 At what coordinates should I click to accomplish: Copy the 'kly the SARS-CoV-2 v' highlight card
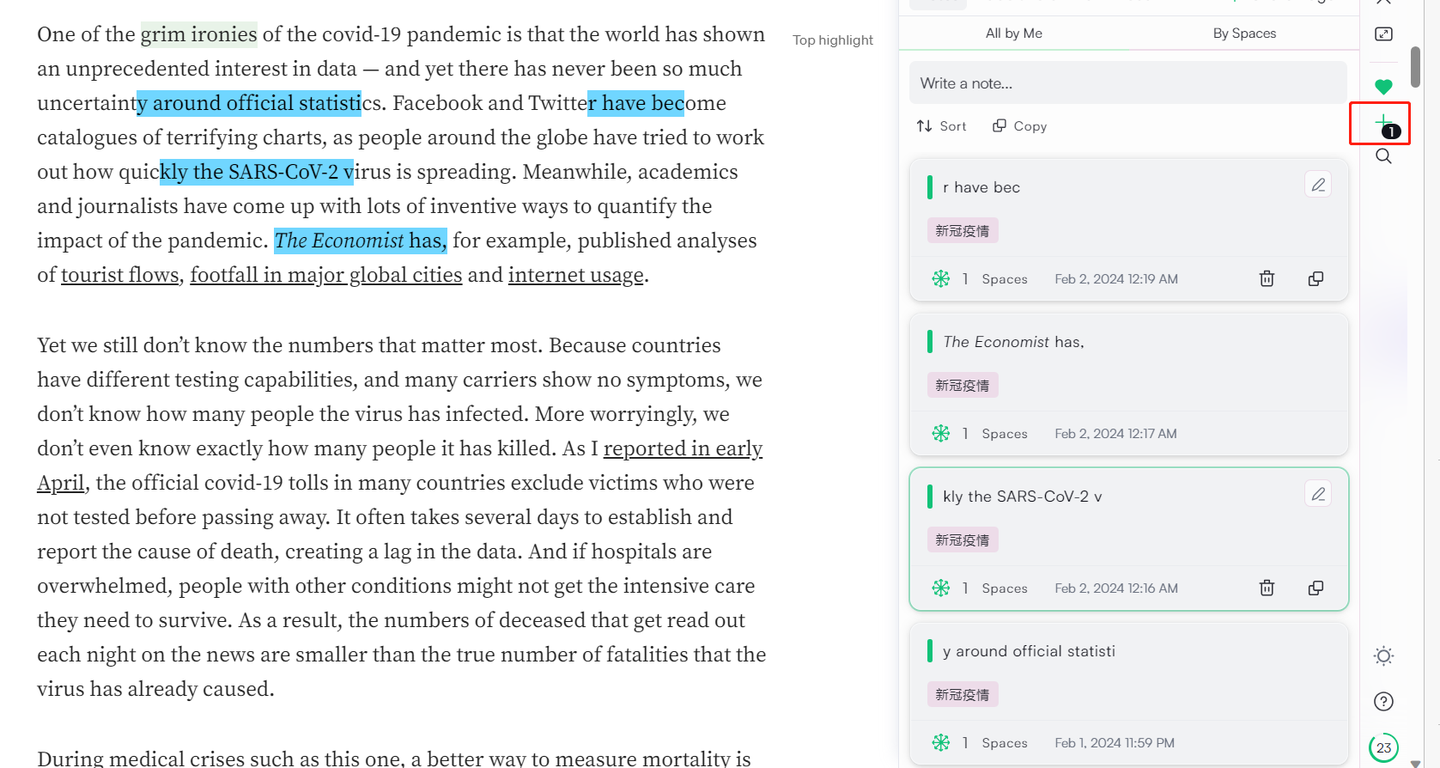click(x=1315, y=588)
